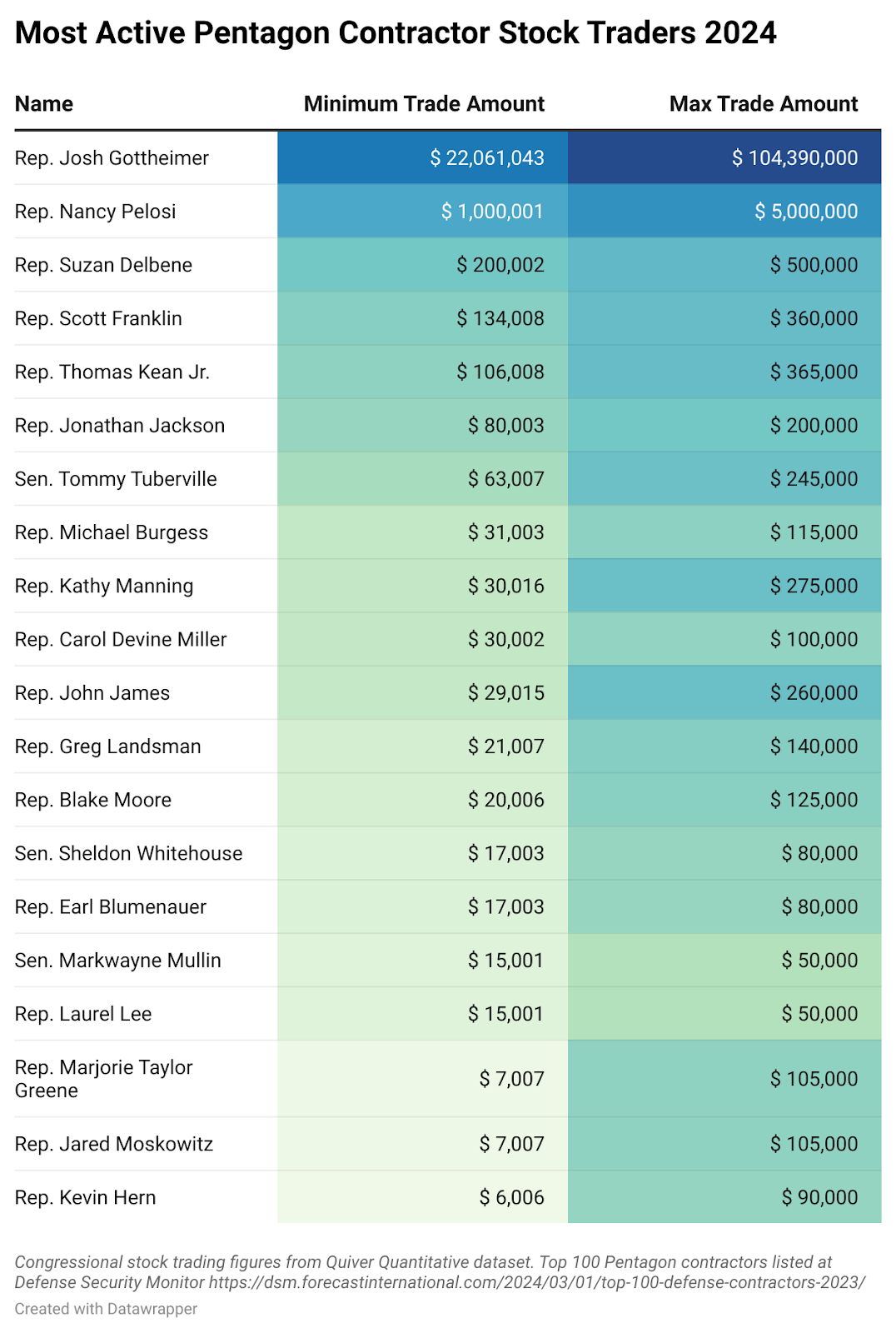Screen dimensions: 896x1333
Task: Click the Defense Security Monitor URL in footnote
Action: coord(536,1282)
